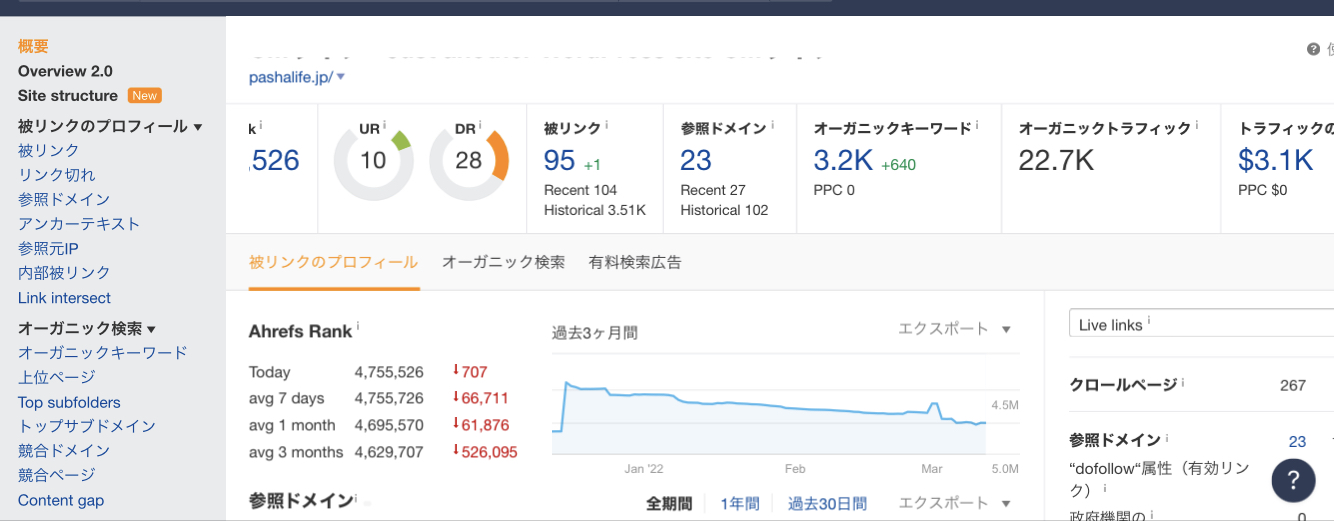Select 全期間 time range

(669, 504)
